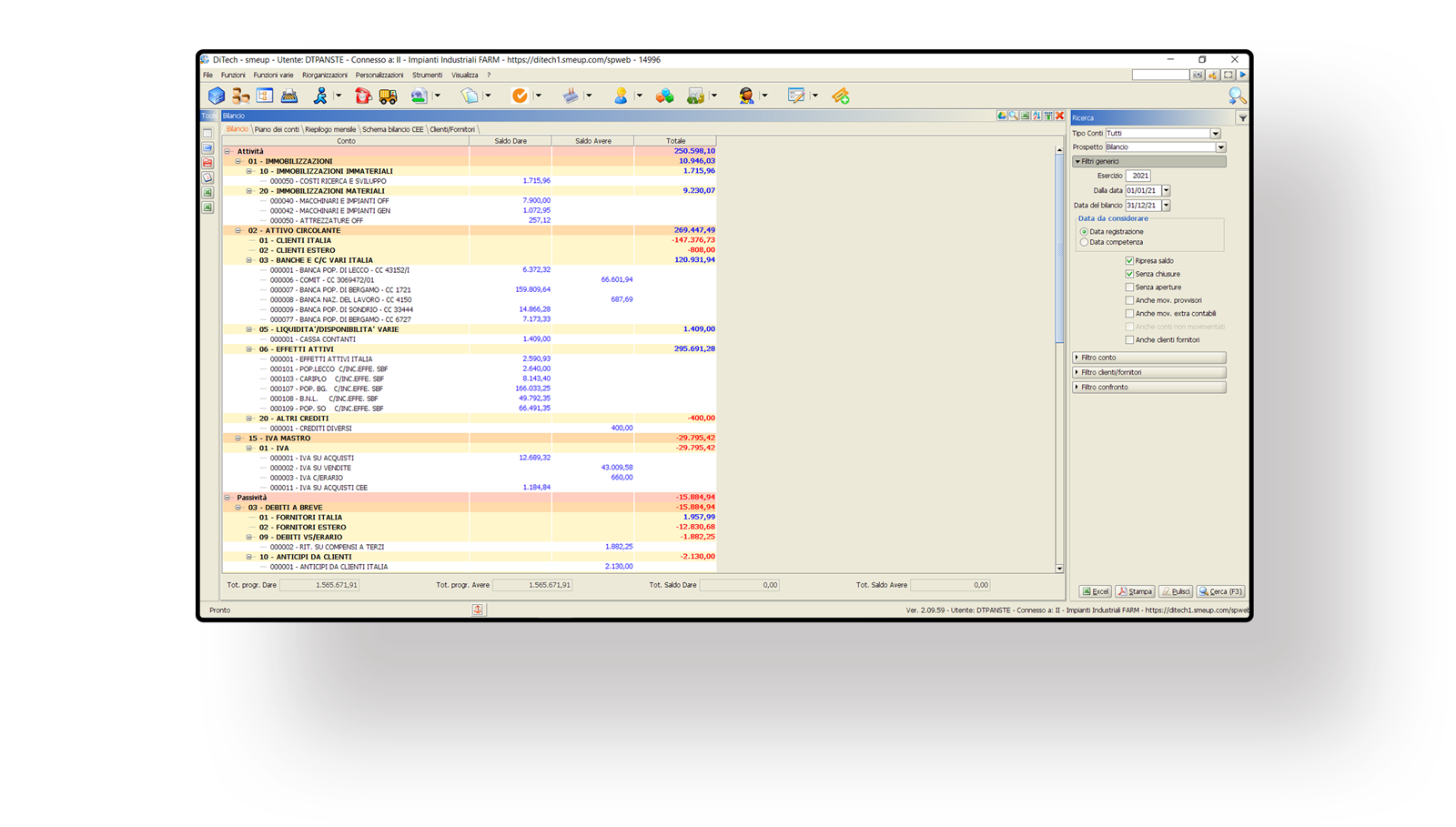Click the Excel button
1456x827 pixels.
point(1096,591)
